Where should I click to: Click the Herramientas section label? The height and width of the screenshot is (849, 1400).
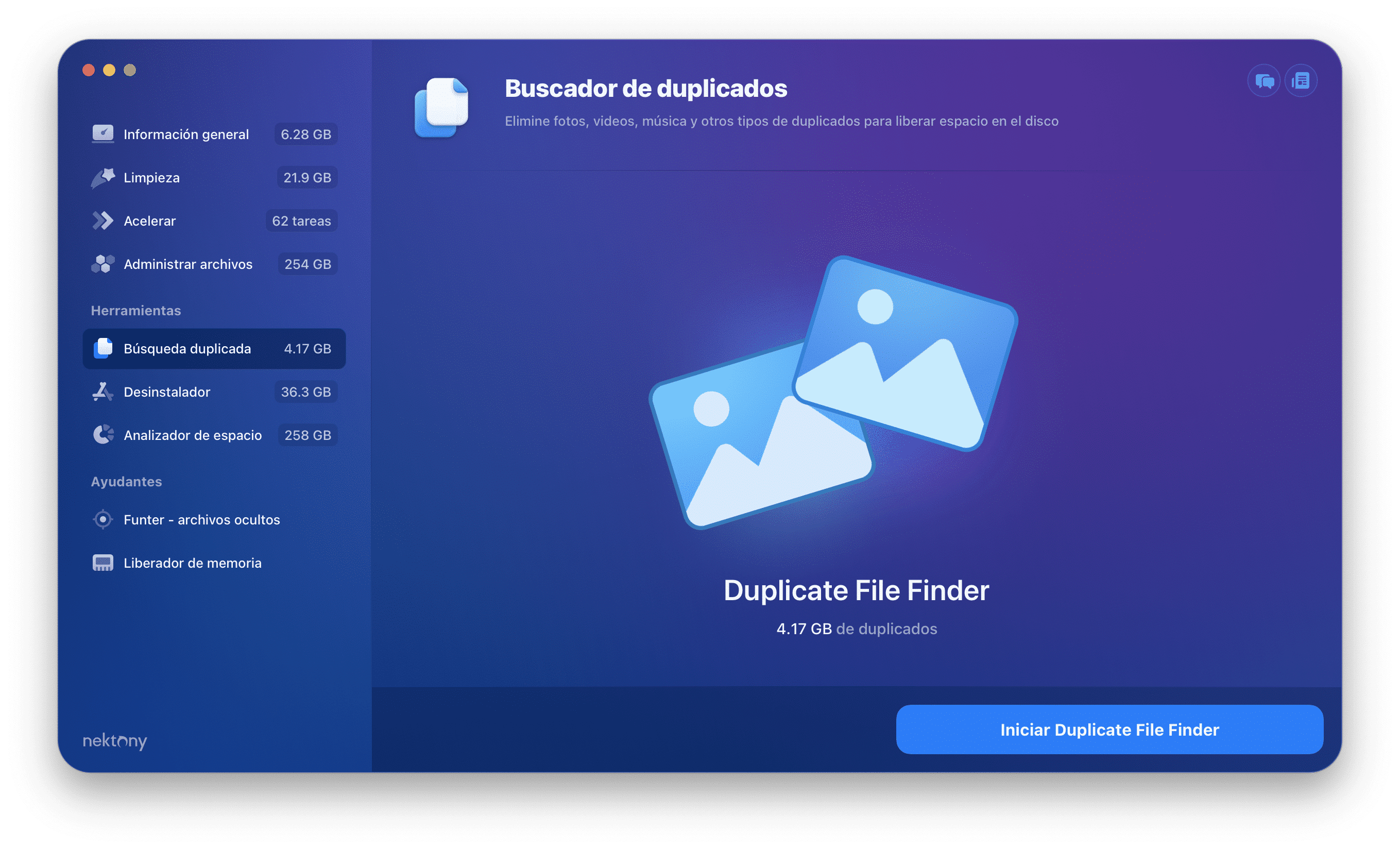pyautogui.click(x=136, y=310)
